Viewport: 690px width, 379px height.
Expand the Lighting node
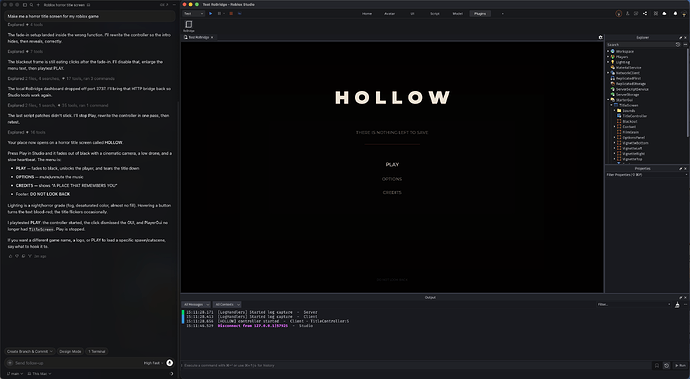608,62
